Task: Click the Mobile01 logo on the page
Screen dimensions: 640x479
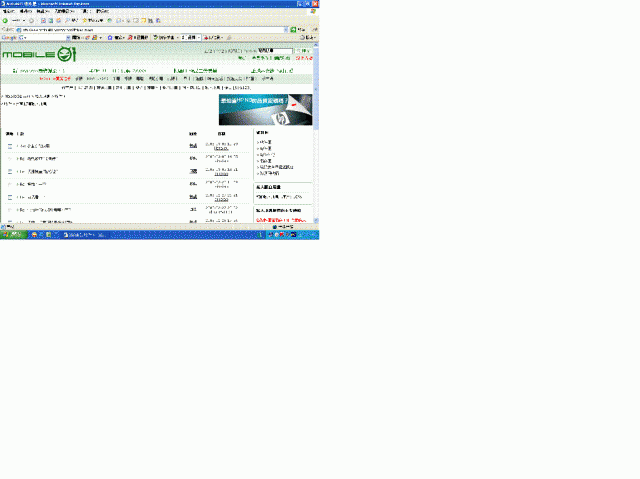Action: [x=39, y=54]
